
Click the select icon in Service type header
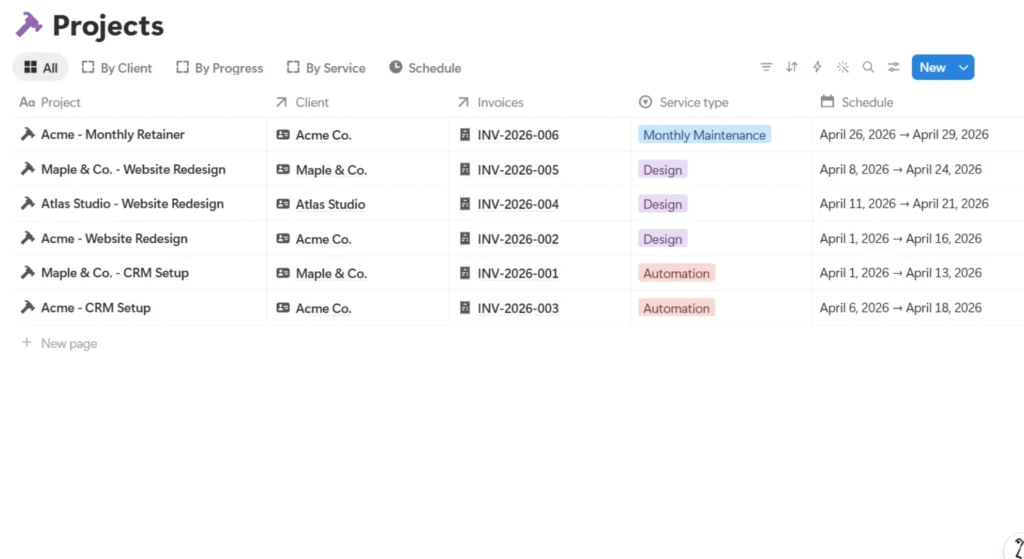coord(645,102)
